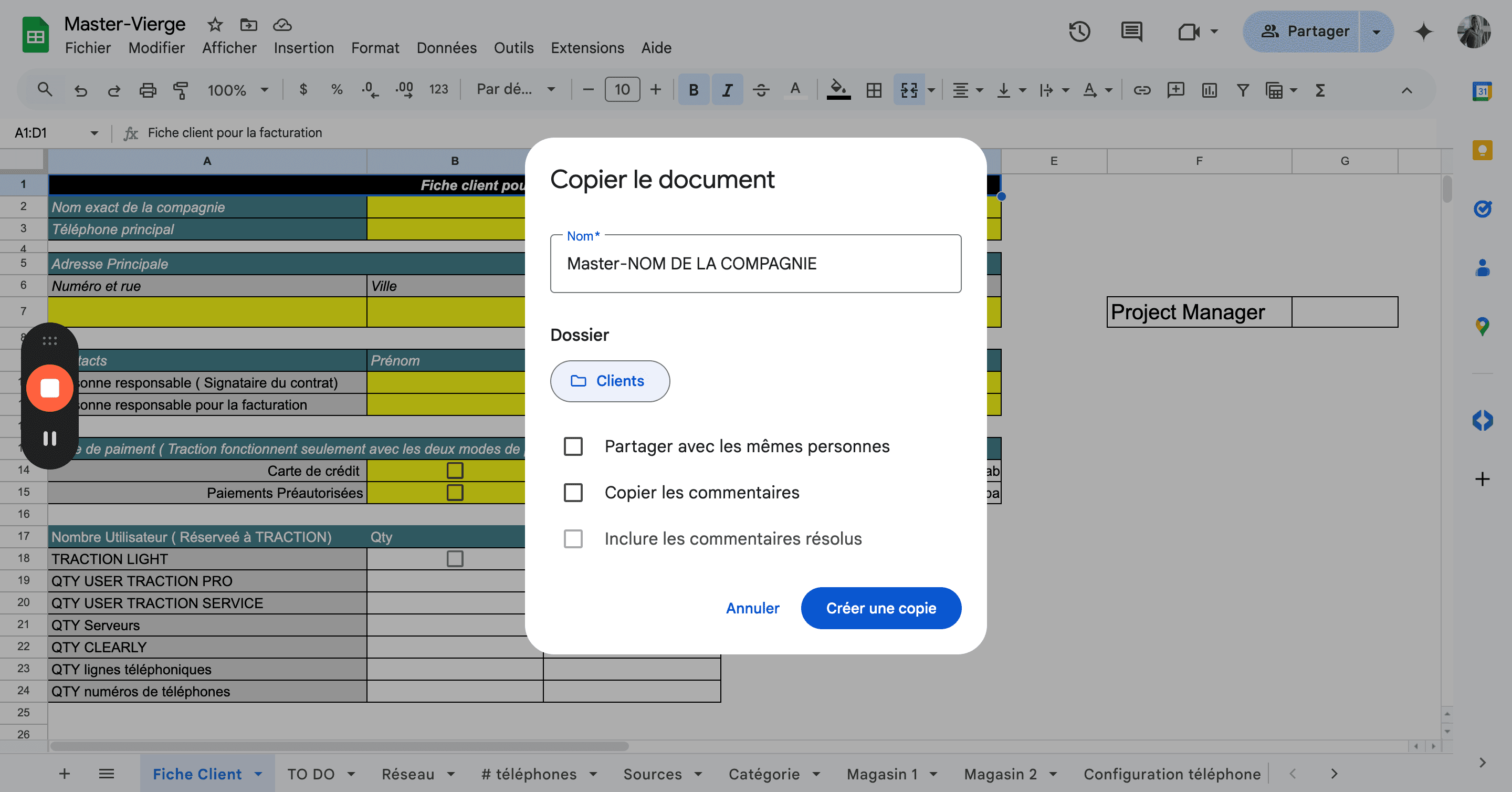Screen dimensions: 1512x792
Task: Insert a chart
Action: (1209, 90)
